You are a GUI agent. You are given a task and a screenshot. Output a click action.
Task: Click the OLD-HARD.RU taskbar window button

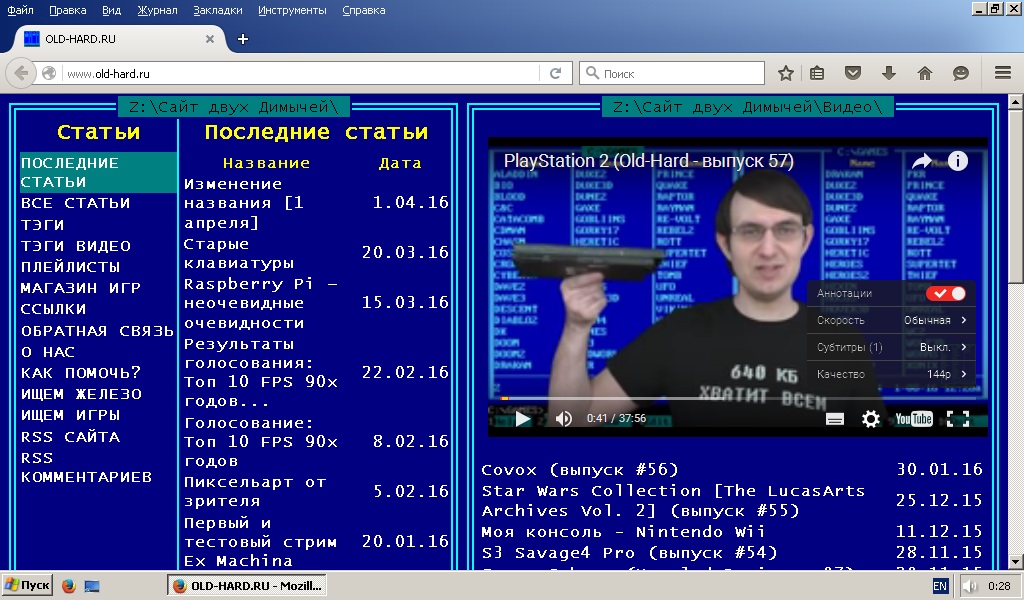247,586
